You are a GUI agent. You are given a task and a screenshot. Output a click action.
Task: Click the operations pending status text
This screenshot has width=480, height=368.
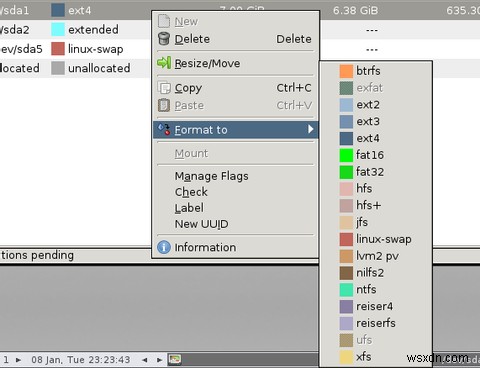(37, 255)
